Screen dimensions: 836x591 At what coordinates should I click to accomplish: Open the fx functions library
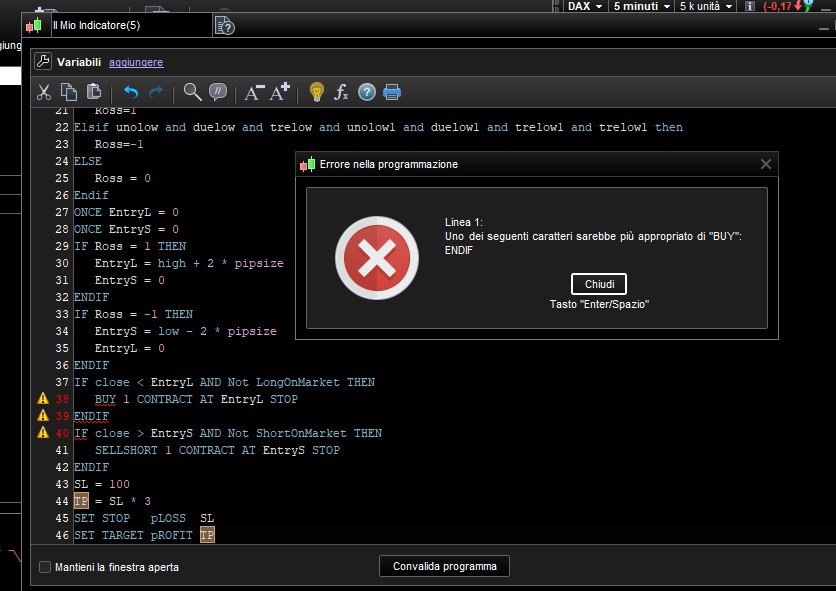click(x=341, y=92)
